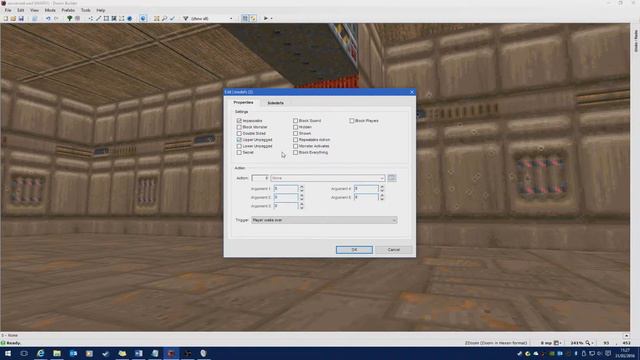Open the View menu
Screen dimensions: 640x360
tap(35, 10)
